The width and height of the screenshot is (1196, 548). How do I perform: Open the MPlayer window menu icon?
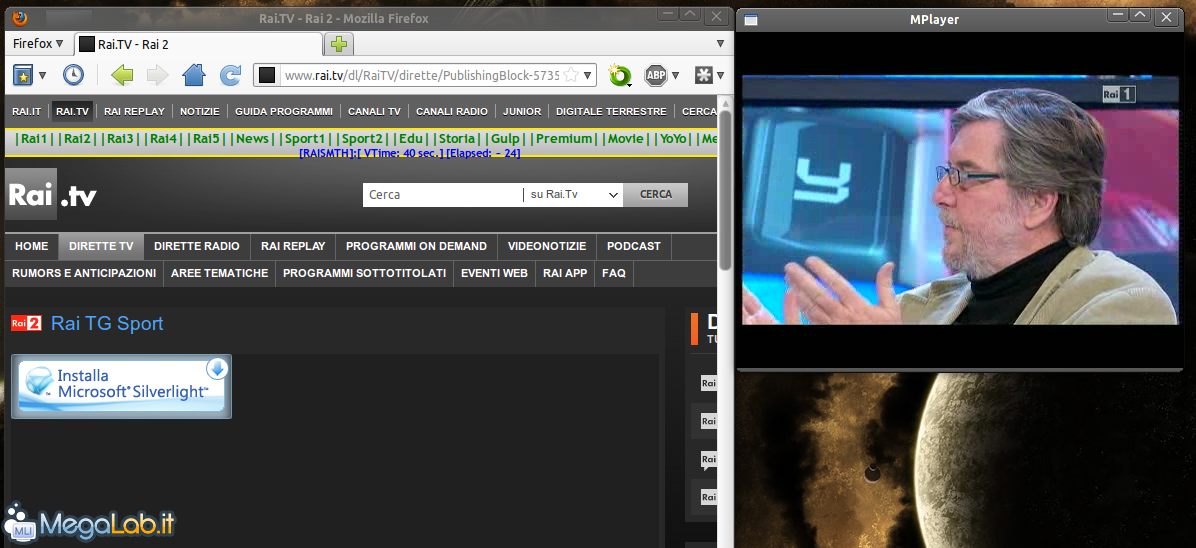(751, 20)
